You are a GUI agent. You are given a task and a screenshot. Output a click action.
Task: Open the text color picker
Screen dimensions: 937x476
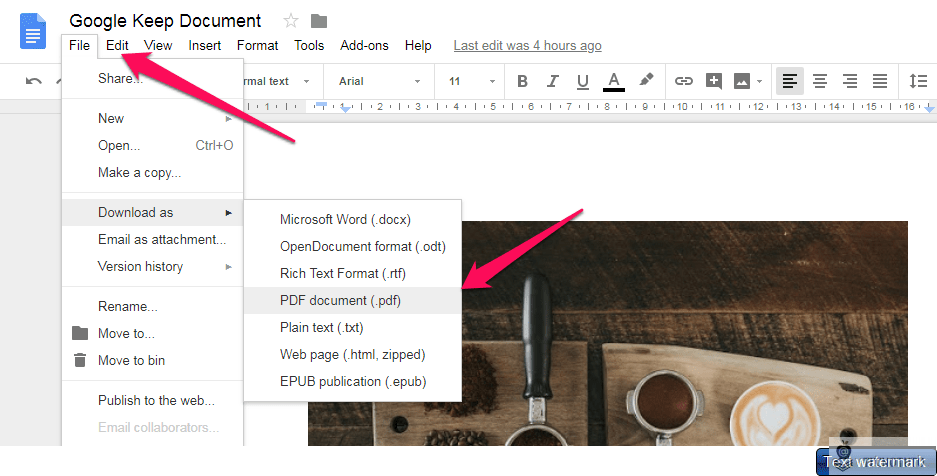click(x=614, y=82)
